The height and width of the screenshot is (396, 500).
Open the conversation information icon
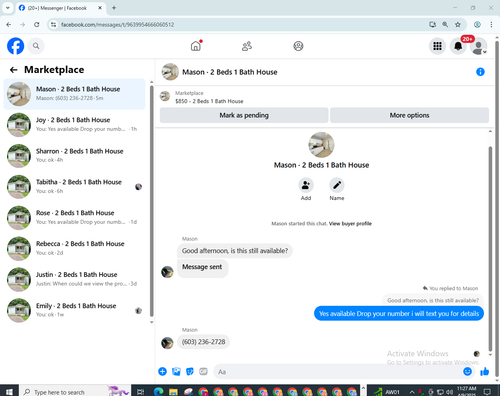pos(480,72)
